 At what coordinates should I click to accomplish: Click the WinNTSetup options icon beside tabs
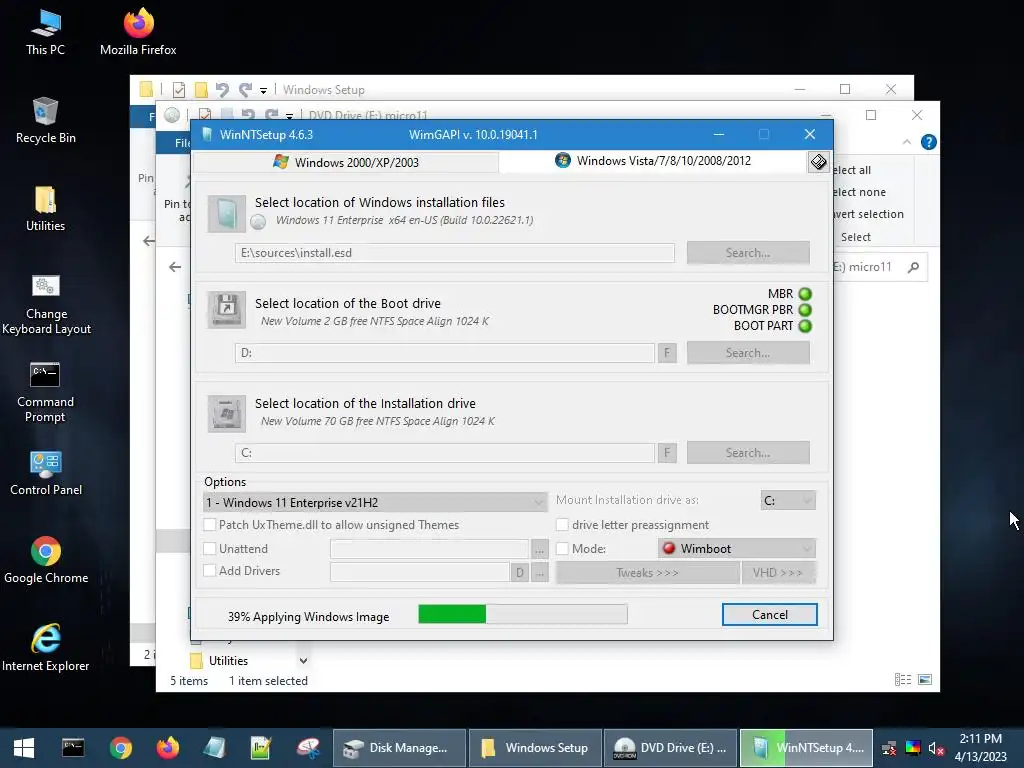818,161
